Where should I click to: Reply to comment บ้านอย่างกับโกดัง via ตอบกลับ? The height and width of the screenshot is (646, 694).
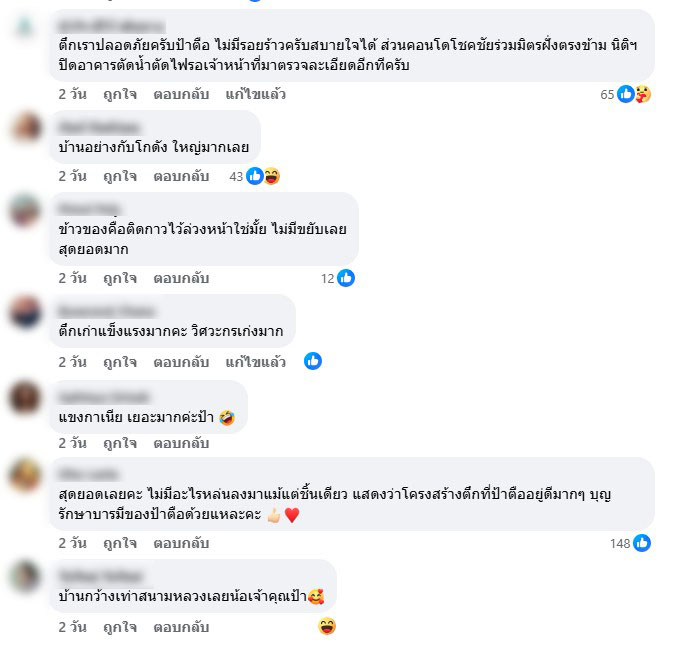coord(181,176)
